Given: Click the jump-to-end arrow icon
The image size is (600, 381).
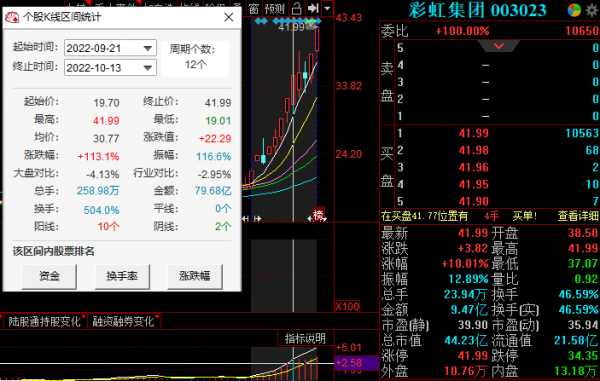Looking at the screenshot, I should point(313,8).
